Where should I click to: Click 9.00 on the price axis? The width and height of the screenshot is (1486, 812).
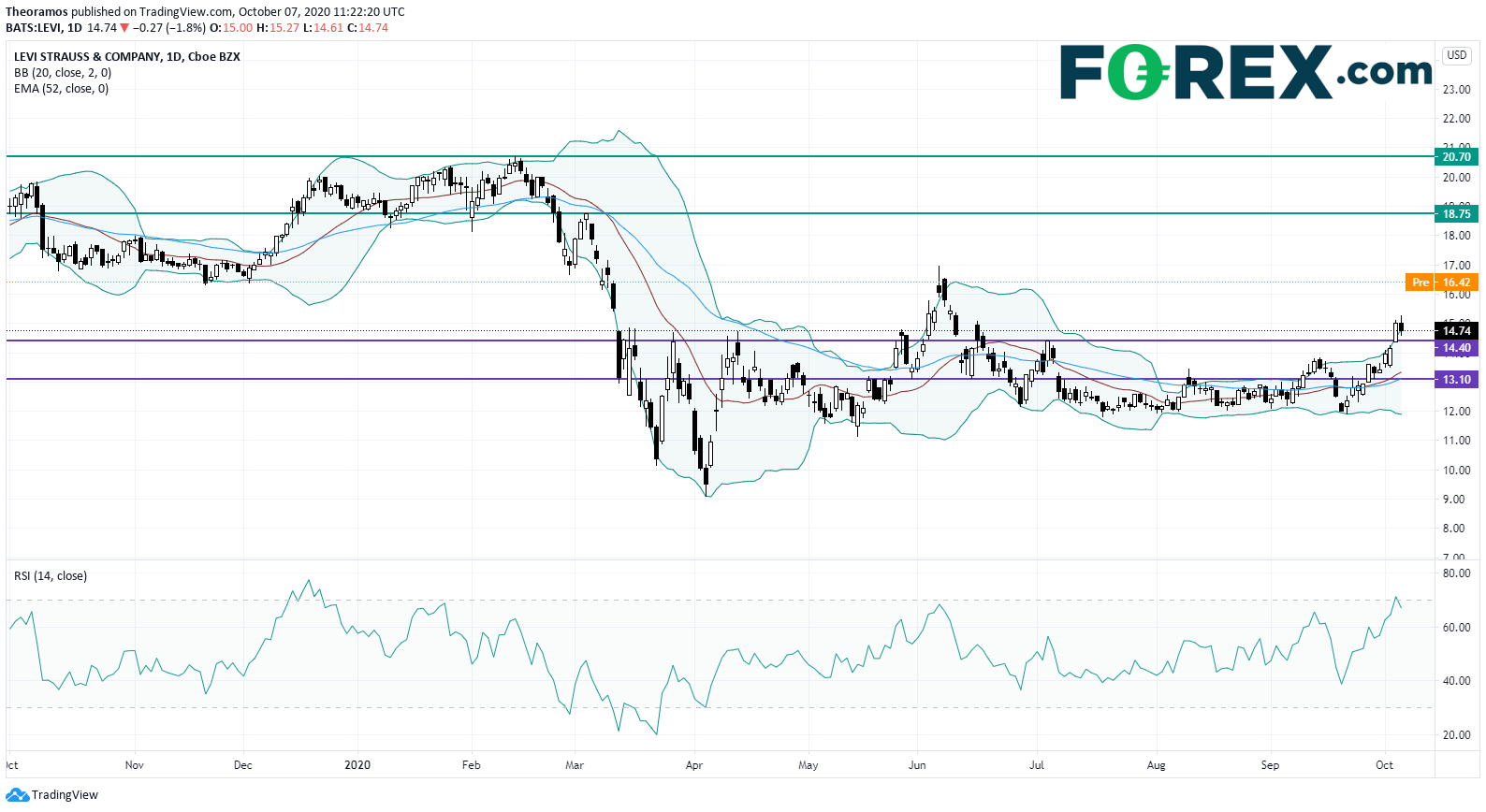pos(1454,500)
